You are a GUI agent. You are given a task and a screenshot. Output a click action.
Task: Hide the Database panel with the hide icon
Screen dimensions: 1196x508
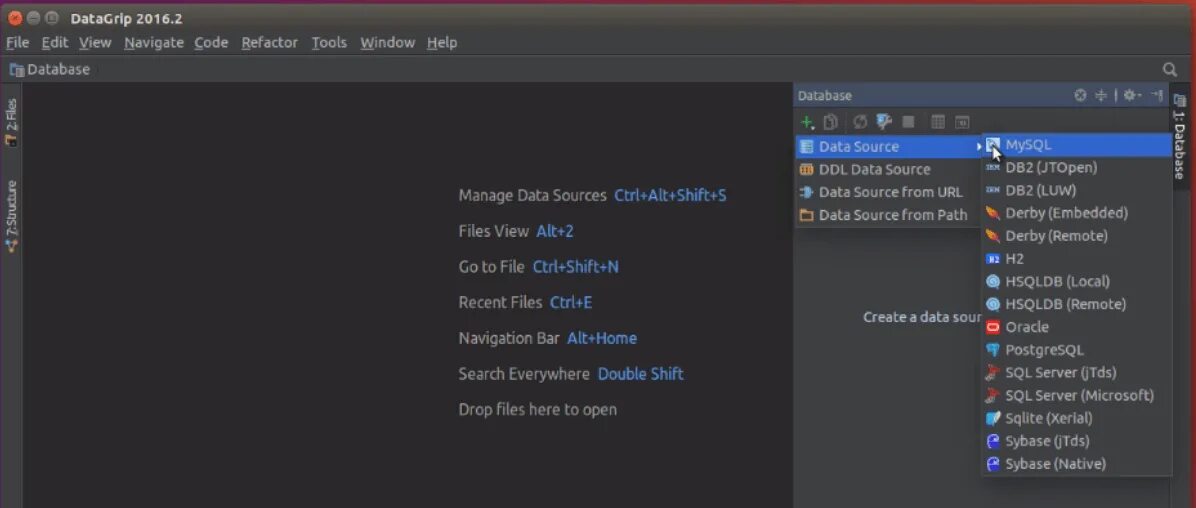pos(1157,95)
